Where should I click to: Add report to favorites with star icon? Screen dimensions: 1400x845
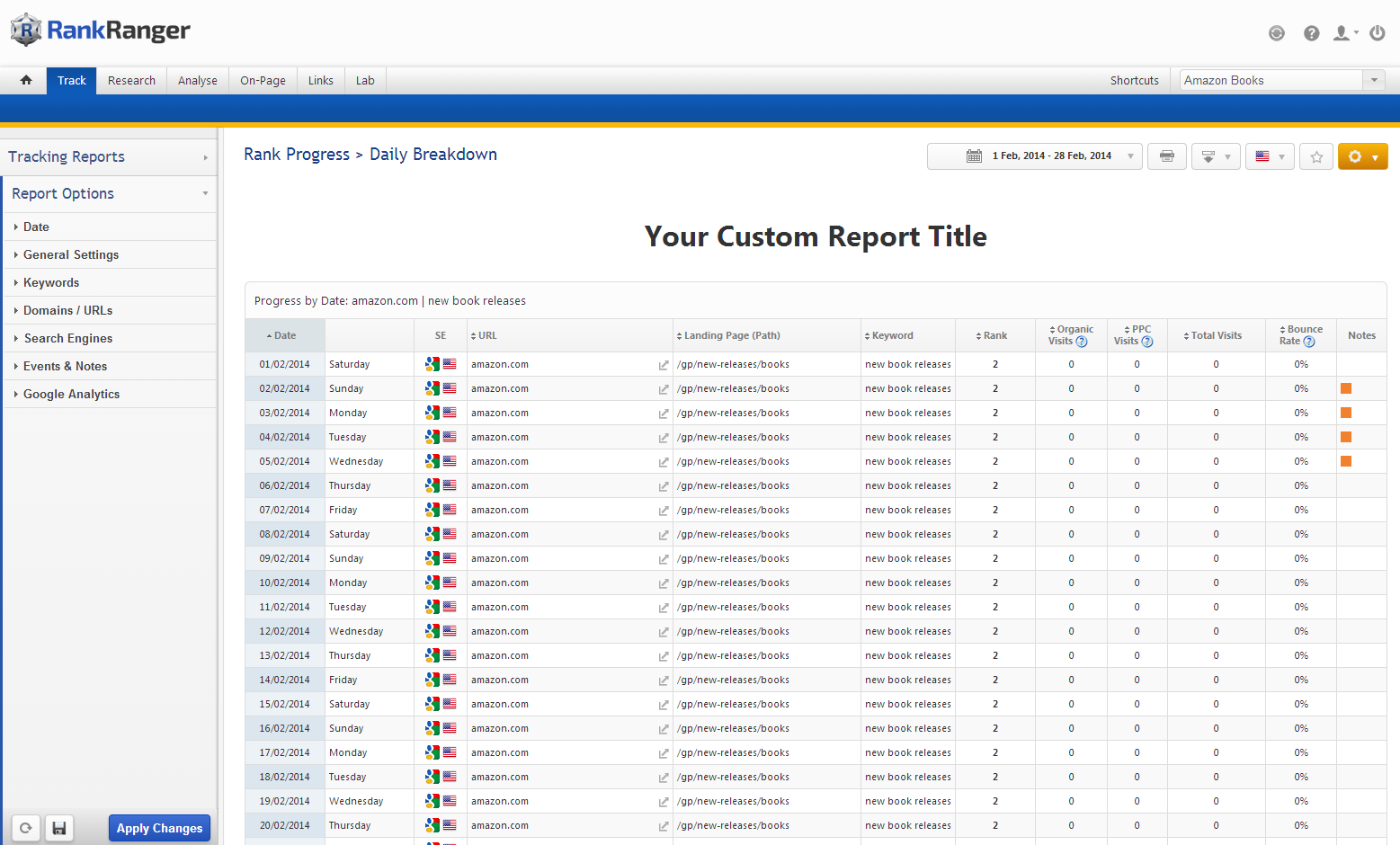(1316, 156)
